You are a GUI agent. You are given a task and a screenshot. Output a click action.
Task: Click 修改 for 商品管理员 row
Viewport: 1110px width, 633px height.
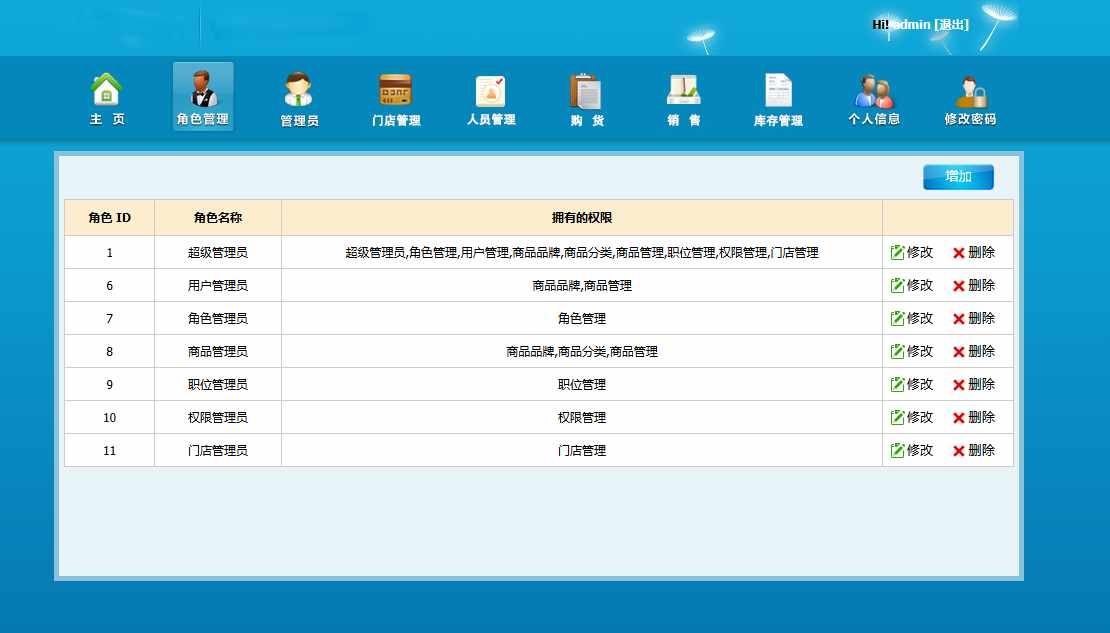coord(912,352)
